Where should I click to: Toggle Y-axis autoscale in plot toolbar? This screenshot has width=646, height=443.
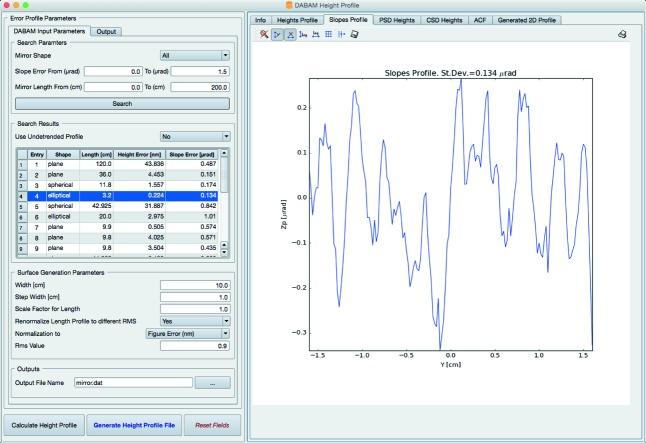(x=290, y=34)
